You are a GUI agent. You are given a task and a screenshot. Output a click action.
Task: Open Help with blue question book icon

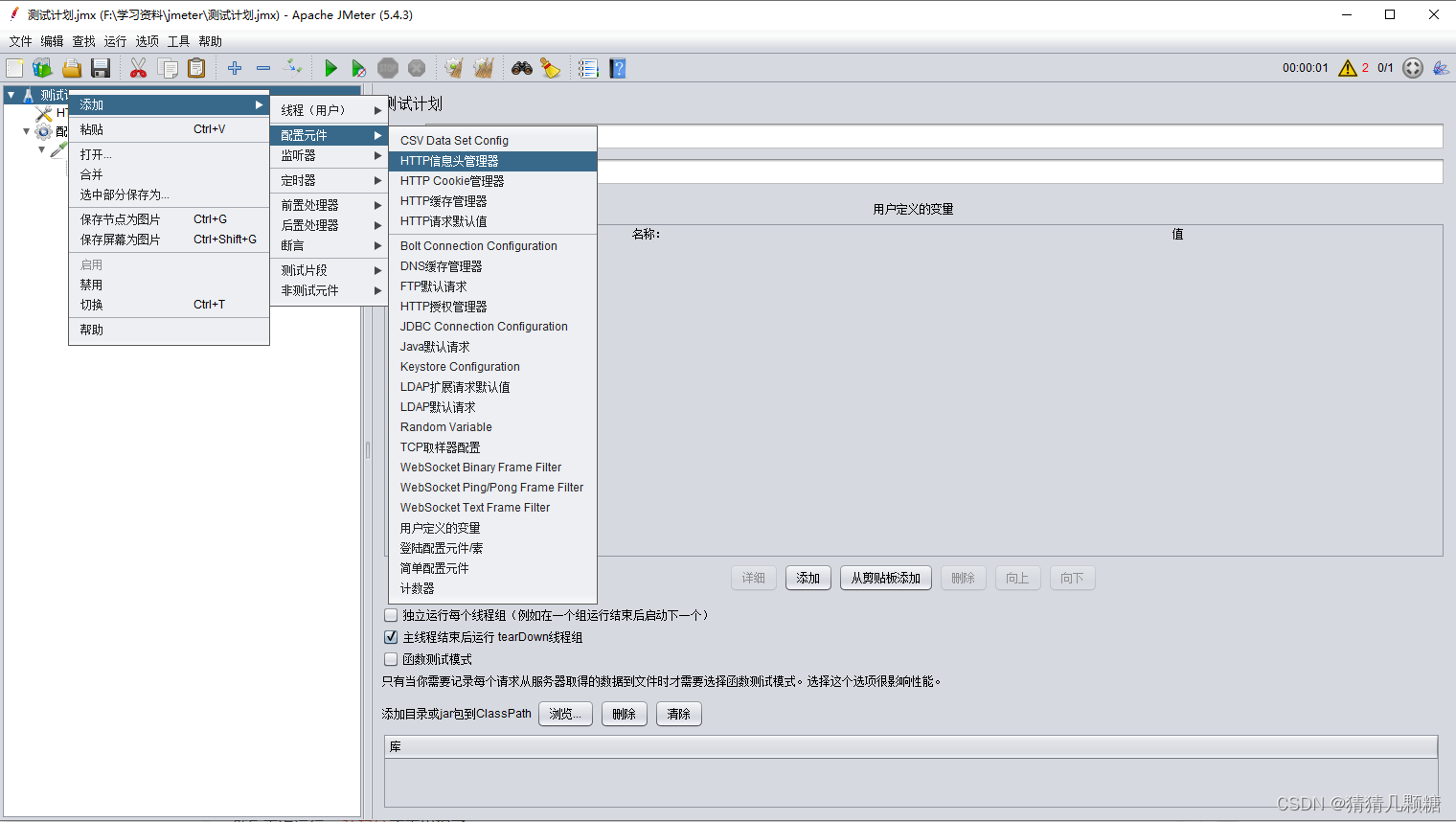618,68
